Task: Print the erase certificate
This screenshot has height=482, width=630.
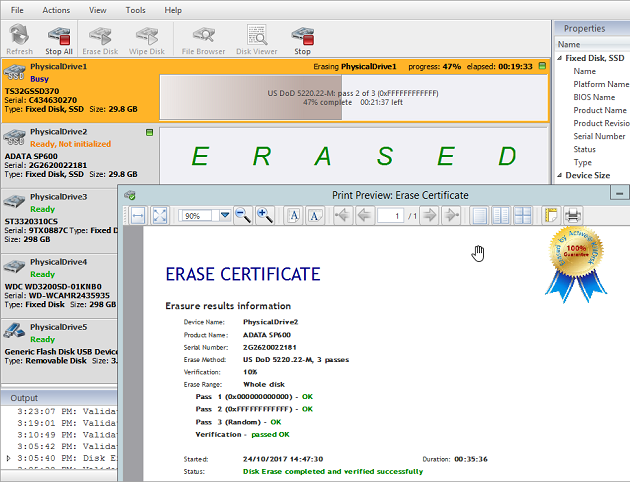Action: 573,215
